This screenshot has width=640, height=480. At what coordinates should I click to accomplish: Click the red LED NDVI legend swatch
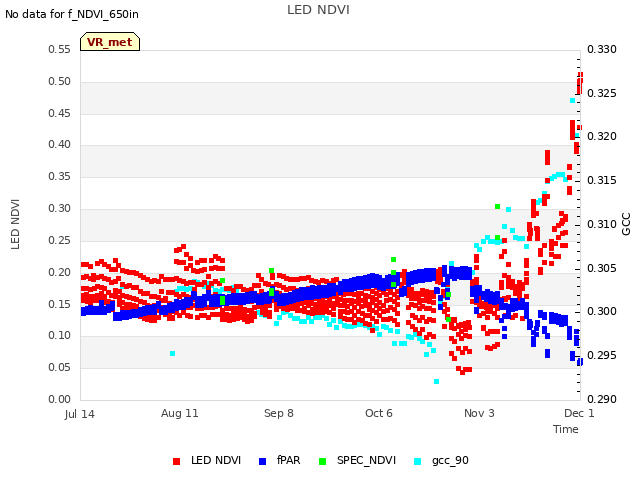(176, 461)
